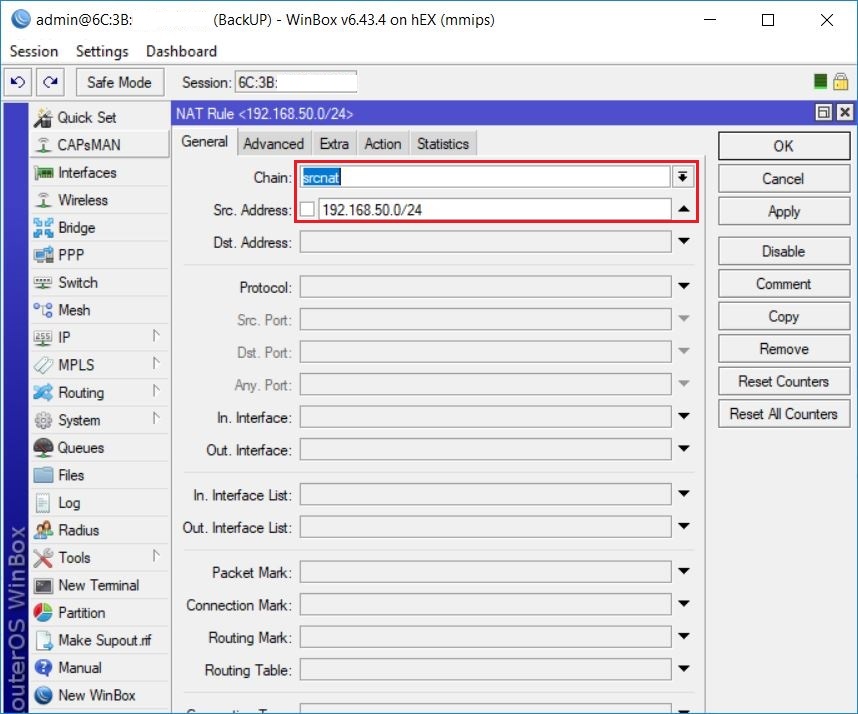Open the Routing submenu
This screenshot has width=858, height=714.
click(100, 392)
